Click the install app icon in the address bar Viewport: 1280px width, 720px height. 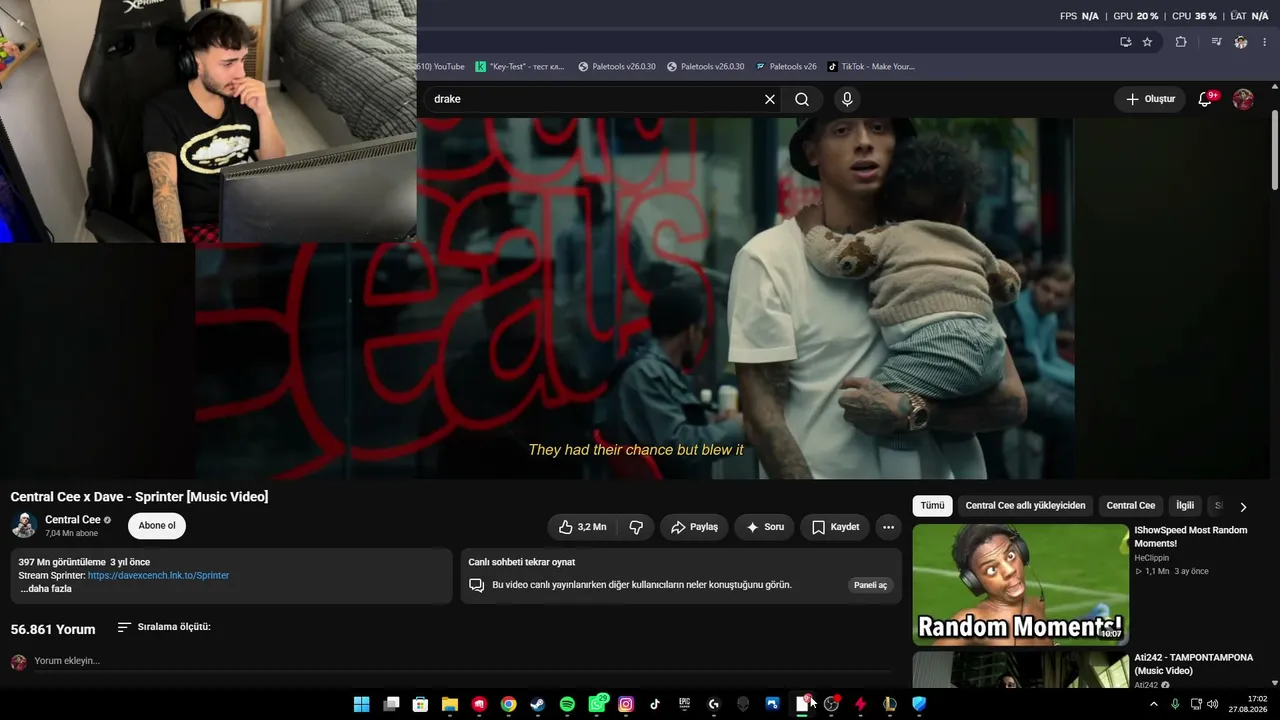pyautogui.click(x=1125, y=42)
